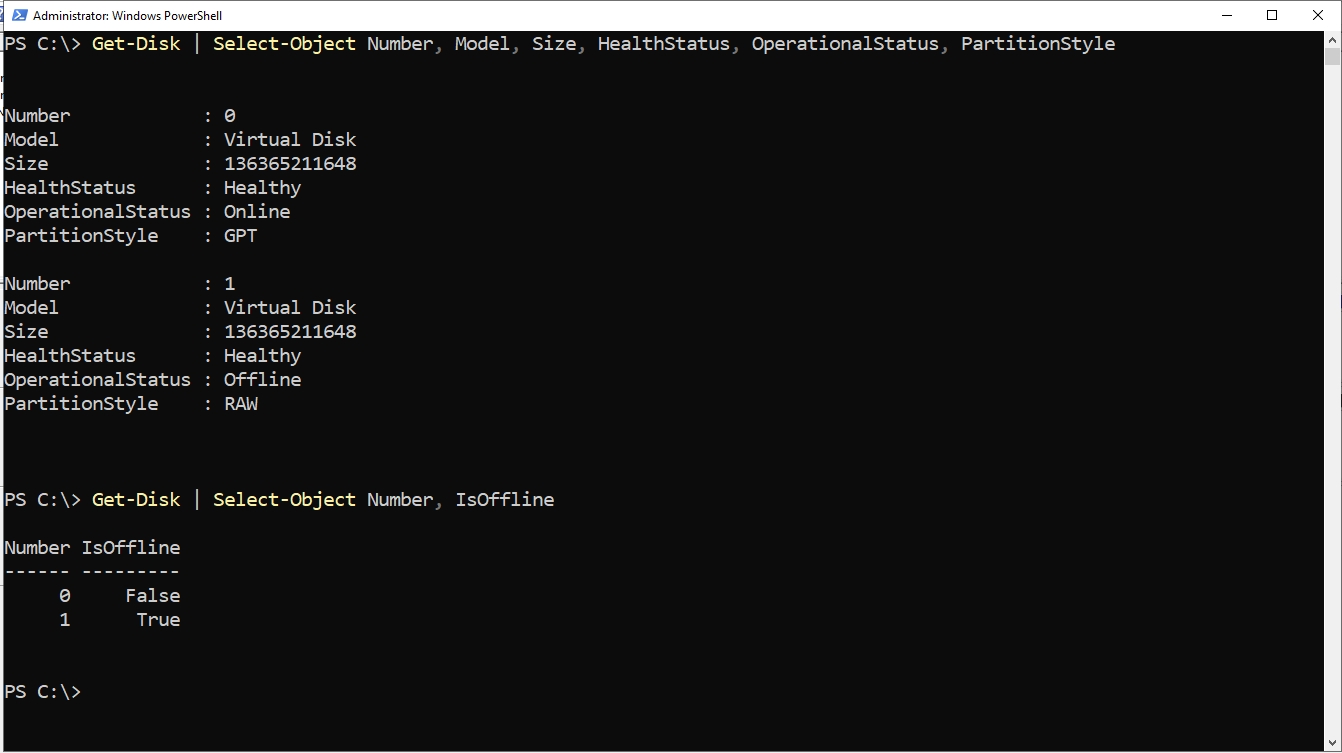Click the Size value 136365211648 of disk 1

[290, 331]
